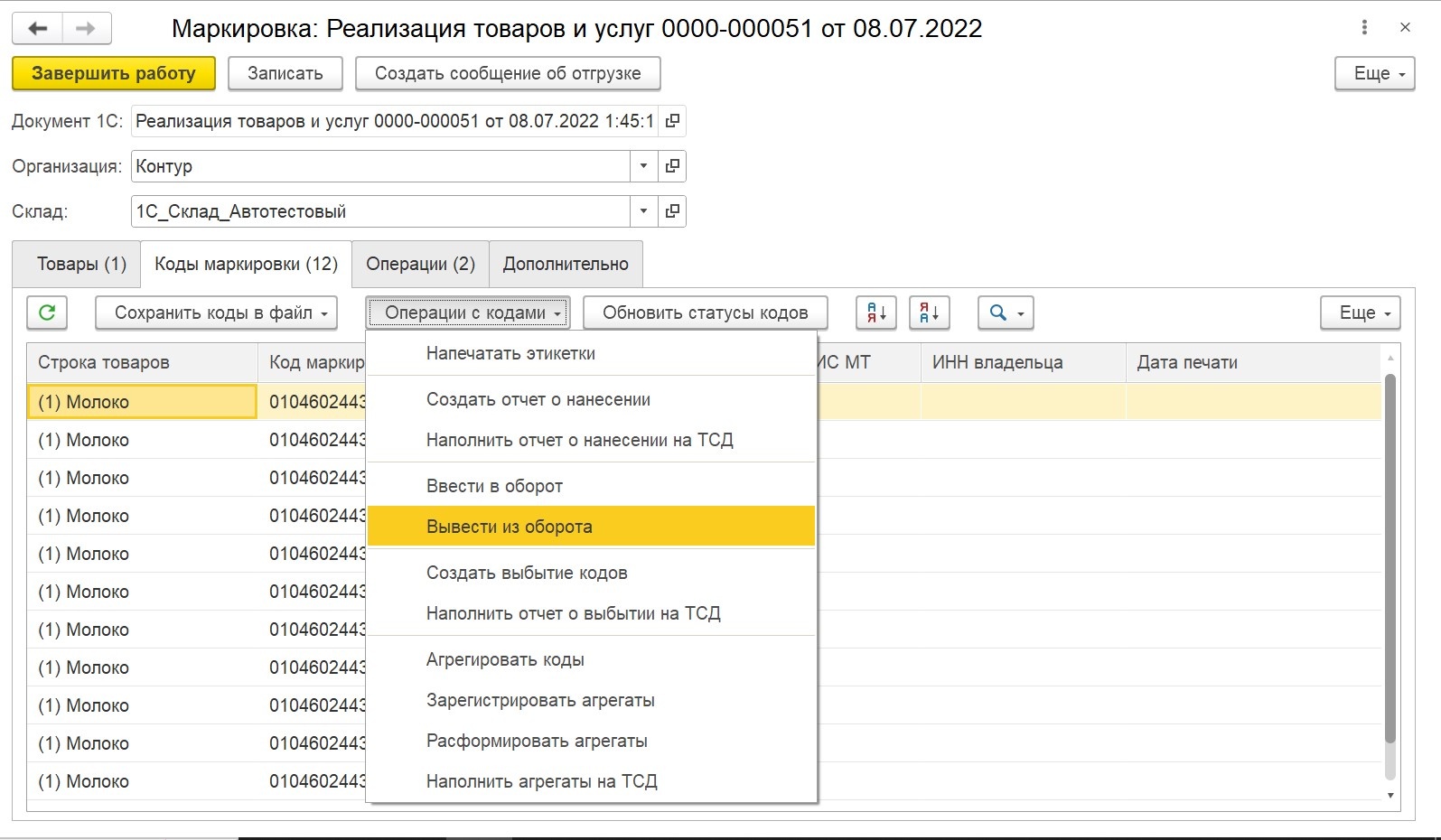Select Вывести из оборота menu item
The width and height of the screenshot is (1441, 840).
pos(592,527)
